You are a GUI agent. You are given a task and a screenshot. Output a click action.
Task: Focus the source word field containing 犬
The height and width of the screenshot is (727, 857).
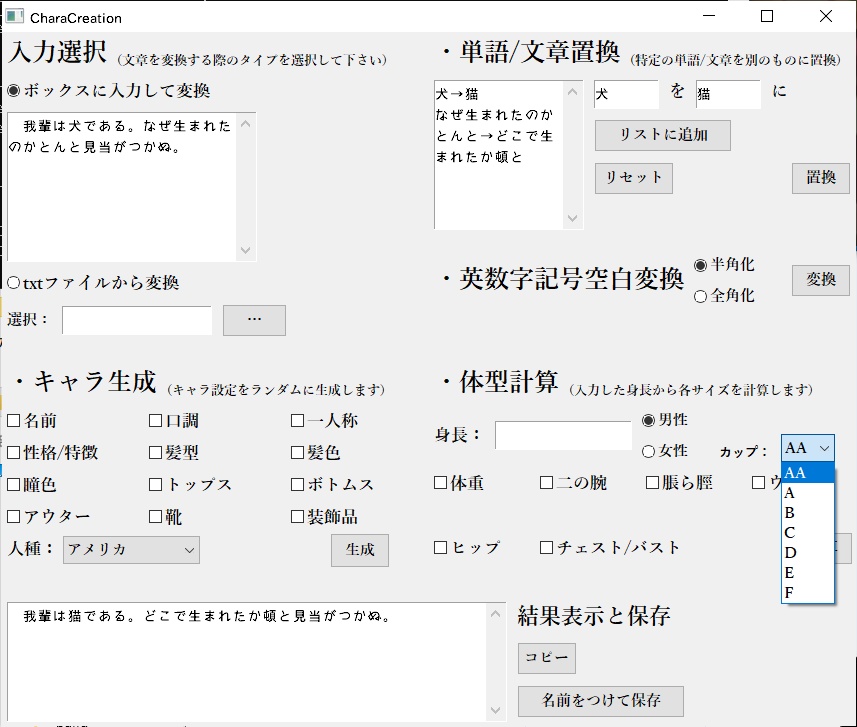[626, 95]
